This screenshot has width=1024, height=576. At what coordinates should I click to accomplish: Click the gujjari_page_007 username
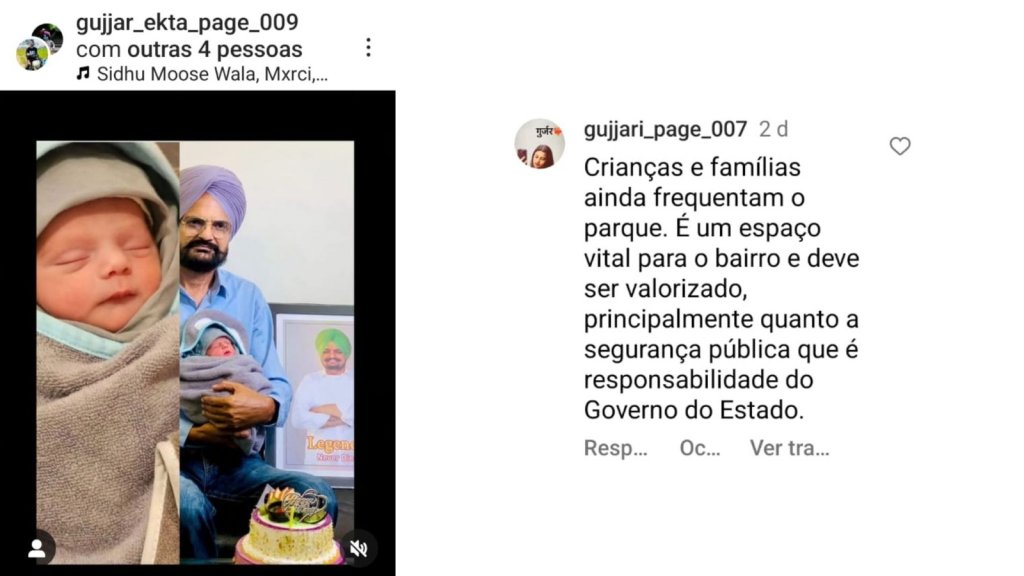(x=665, y=129)
